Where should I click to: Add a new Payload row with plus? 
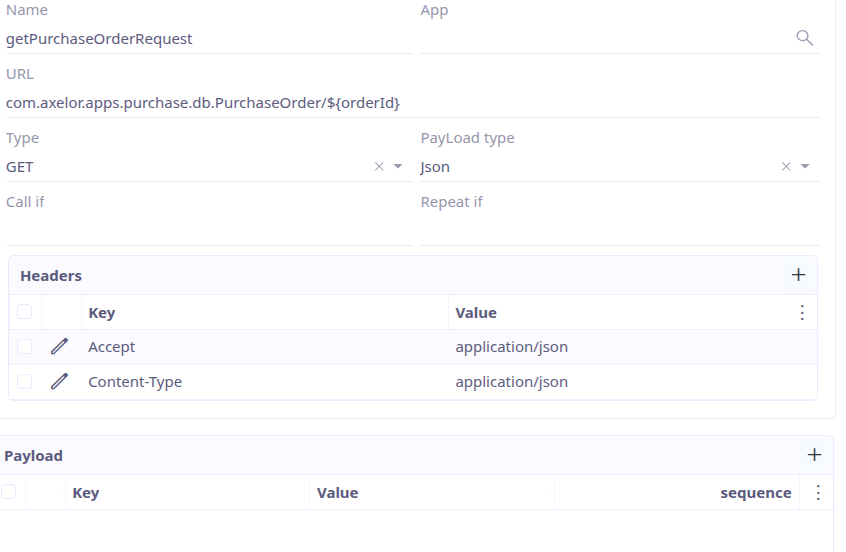click(814, 455)
